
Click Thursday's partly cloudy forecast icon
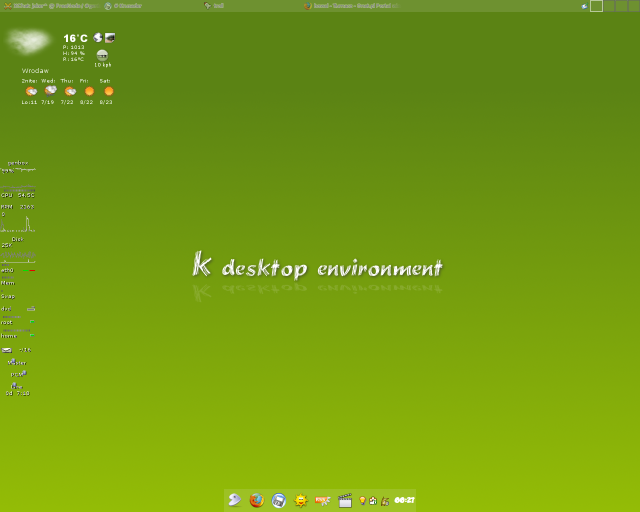(x=70, y=91)
